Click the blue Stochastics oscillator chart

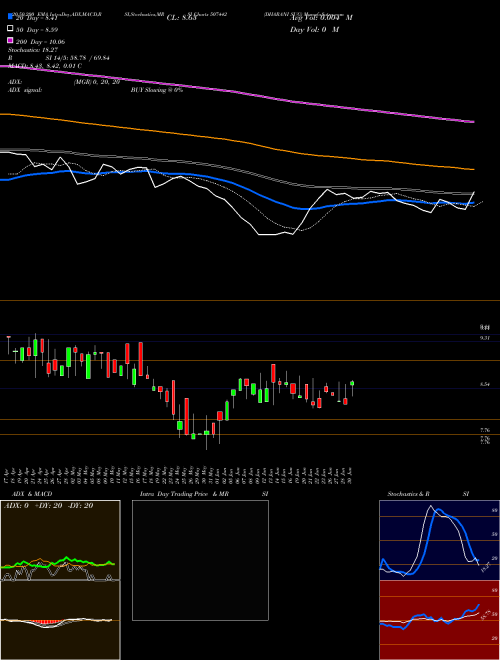coord(439,540)
